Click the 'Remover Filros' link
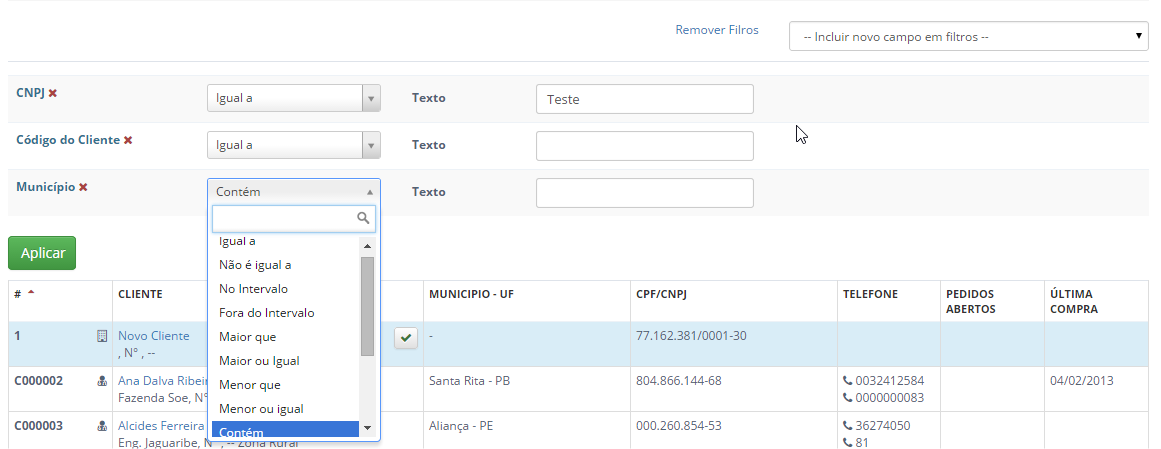 (x=716, y=30)
